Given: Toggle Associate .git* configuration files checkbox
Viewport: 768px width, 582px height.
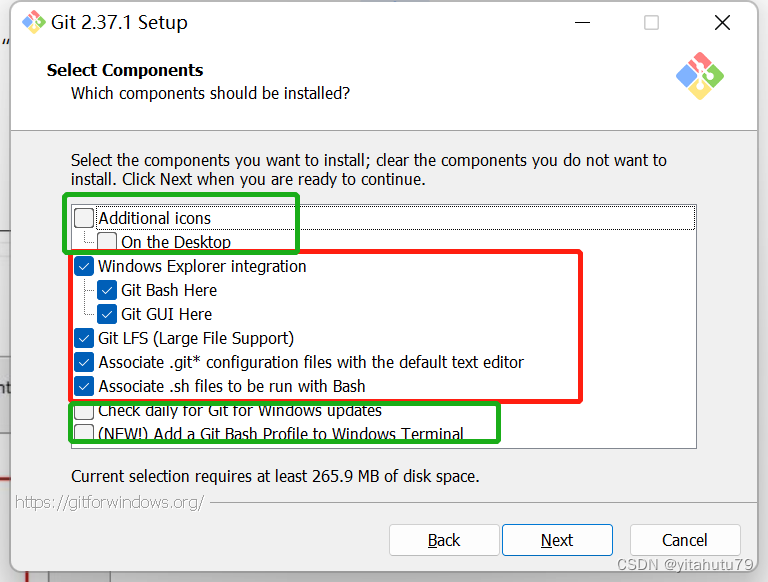Looking at the screenshot, I should (x=85, y=362).
